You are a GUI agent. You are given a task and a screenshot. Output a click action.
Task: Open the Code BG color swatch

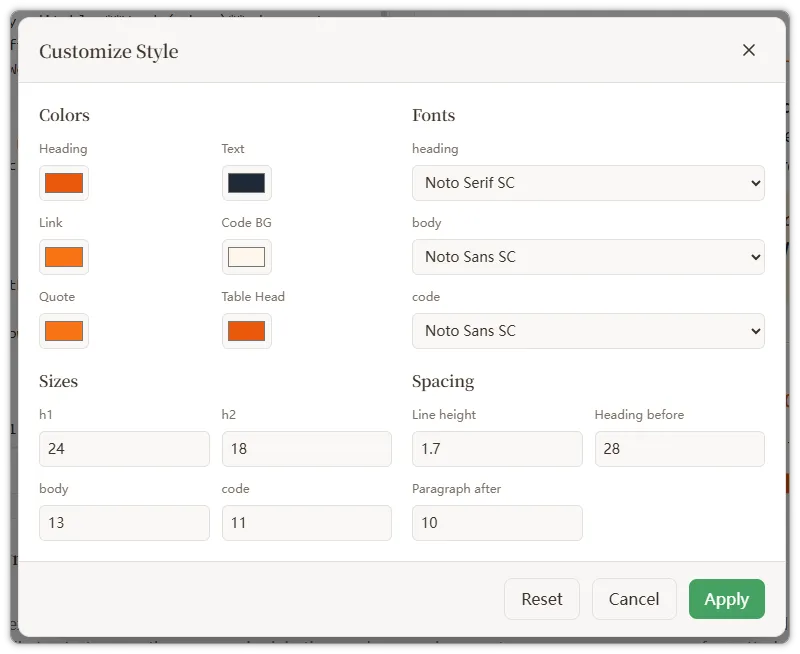pos(246,257)
